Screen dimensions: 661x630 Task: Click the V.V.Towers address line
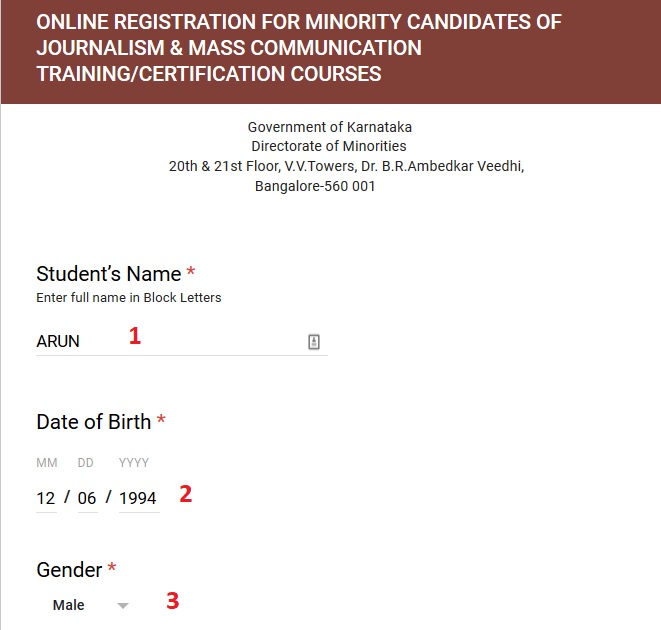[x=346, y=166]
